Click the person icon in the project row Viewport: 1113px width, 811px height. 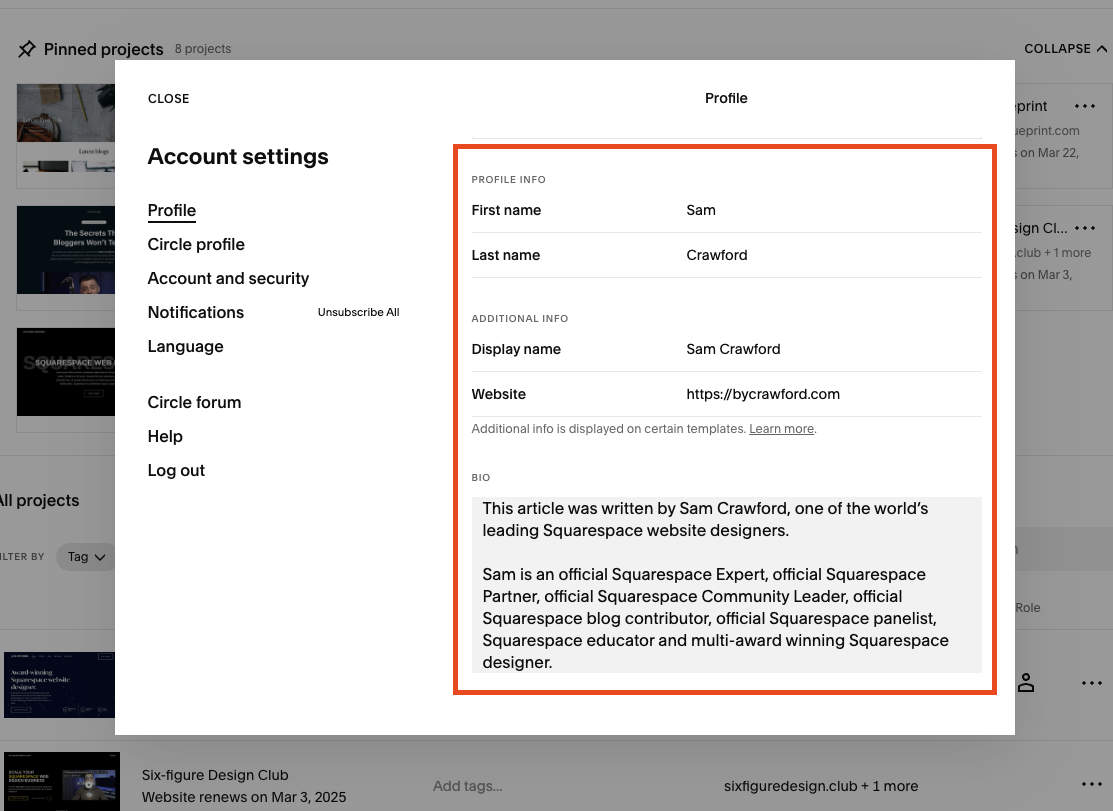coord(1026,683)
